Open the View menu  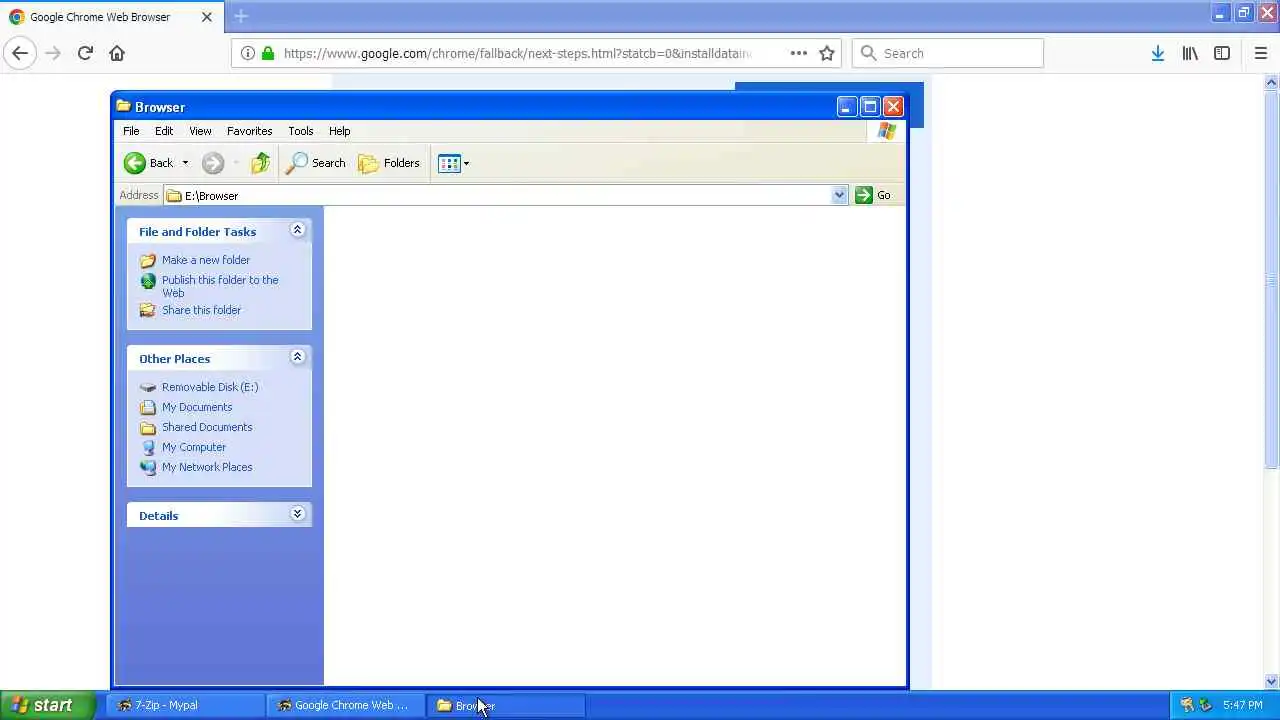click(x=200, y=131)
